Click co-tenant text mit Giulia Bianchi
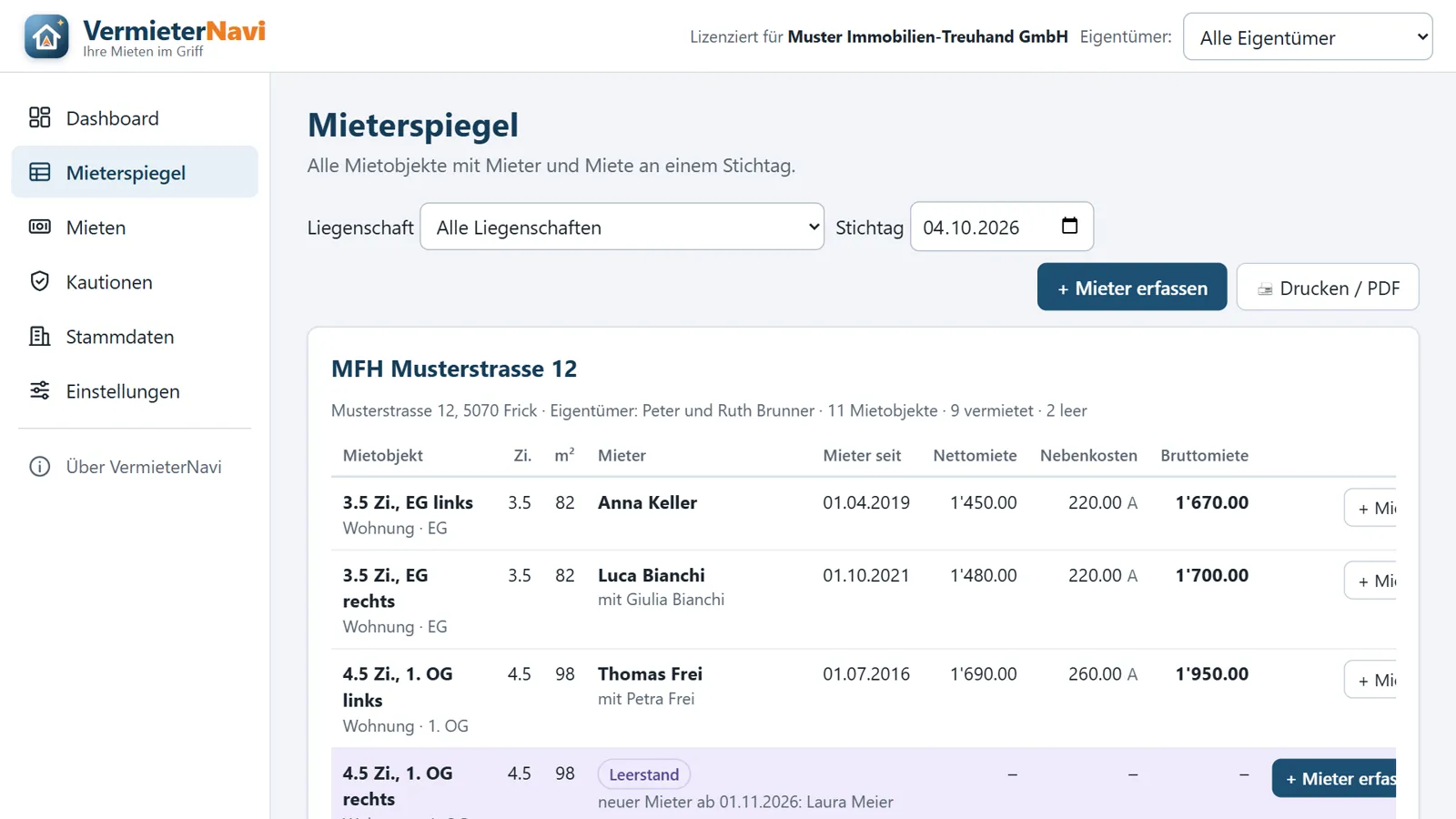Image resolution: width=1456 pixels, height=819 pixels. pos(662,600)
